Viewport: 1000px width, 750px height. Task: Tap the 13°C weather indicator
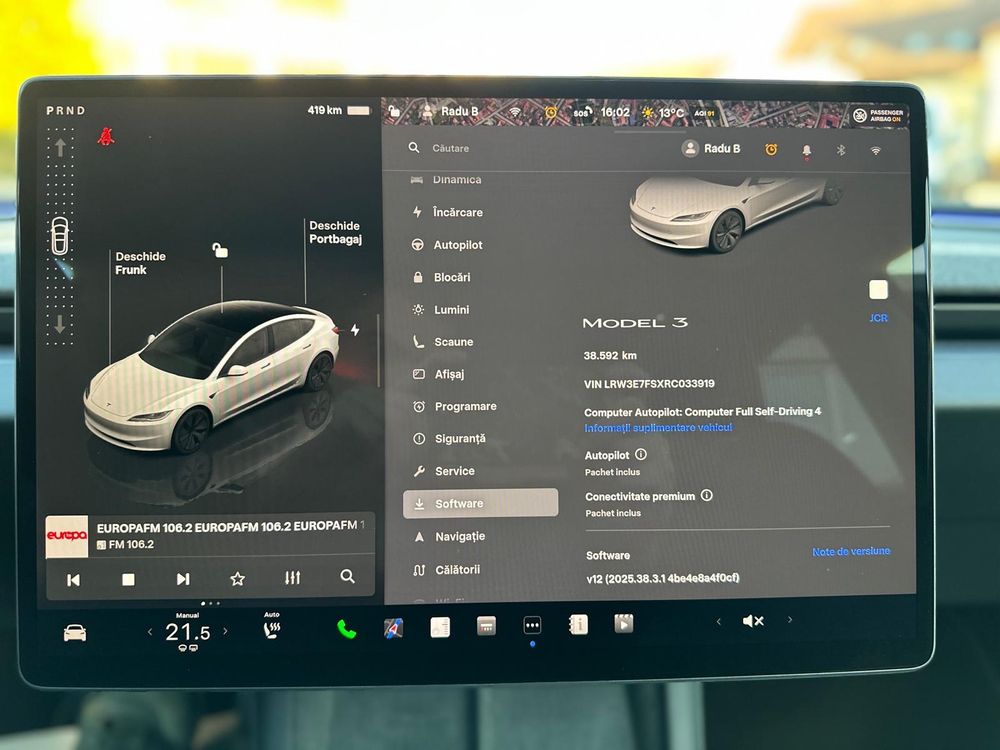point(662,113)
